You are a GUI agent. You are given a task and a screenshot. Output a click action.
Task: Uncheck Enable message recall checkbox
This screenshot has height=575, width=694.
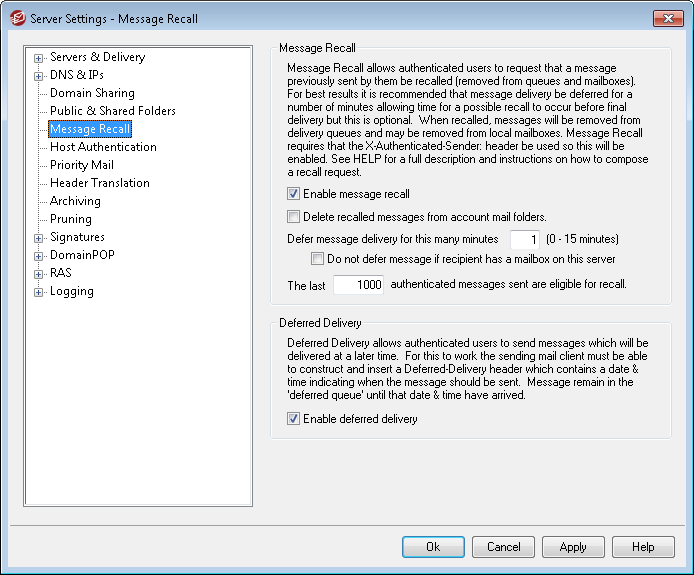(293, 194)
